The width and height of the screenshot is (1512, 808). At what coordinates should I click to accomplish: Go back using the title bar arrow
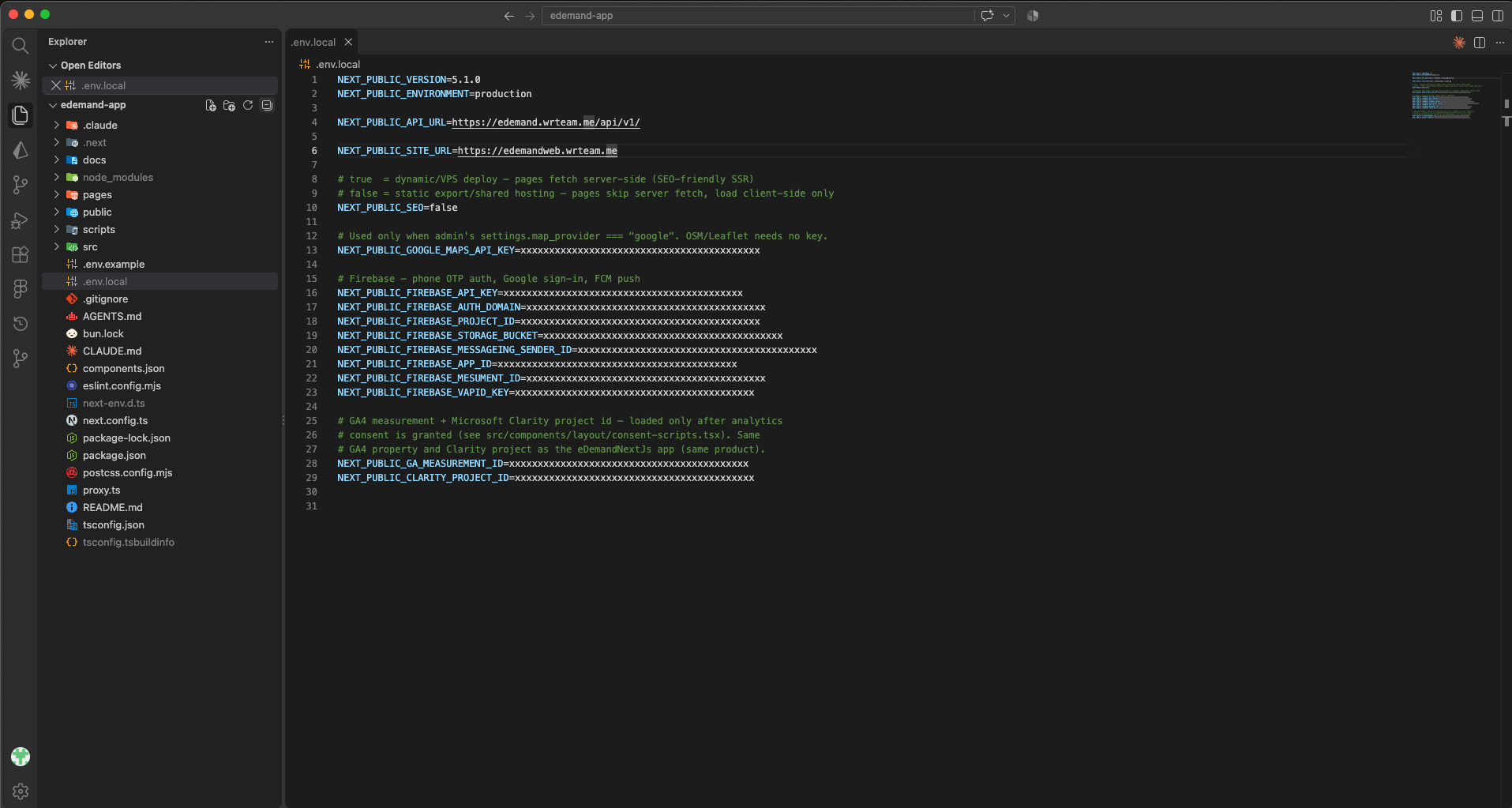509,16
